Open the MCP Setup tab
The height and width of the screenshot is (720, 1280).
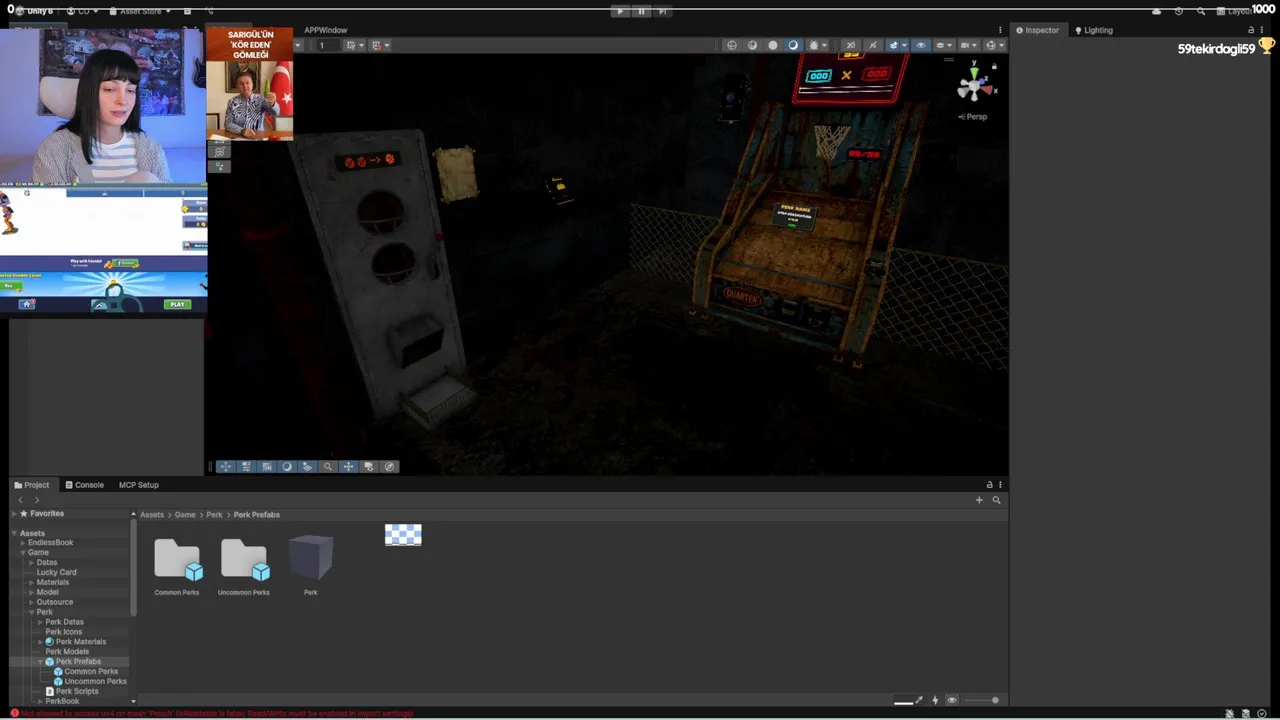pyautogui.click(x=139, y=485)
